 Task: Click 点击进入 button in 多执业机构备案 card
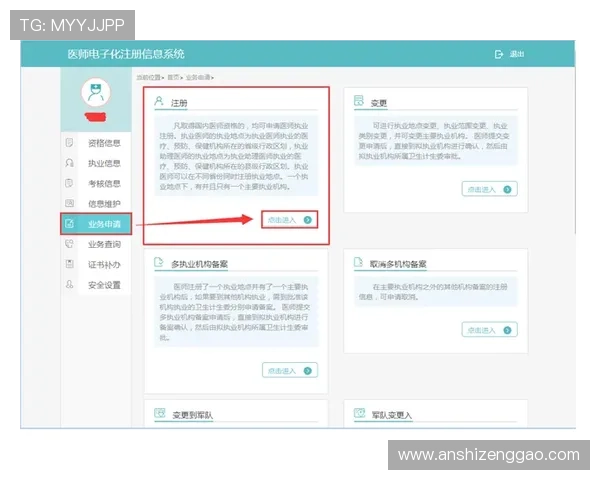click(x=290, y=370)
